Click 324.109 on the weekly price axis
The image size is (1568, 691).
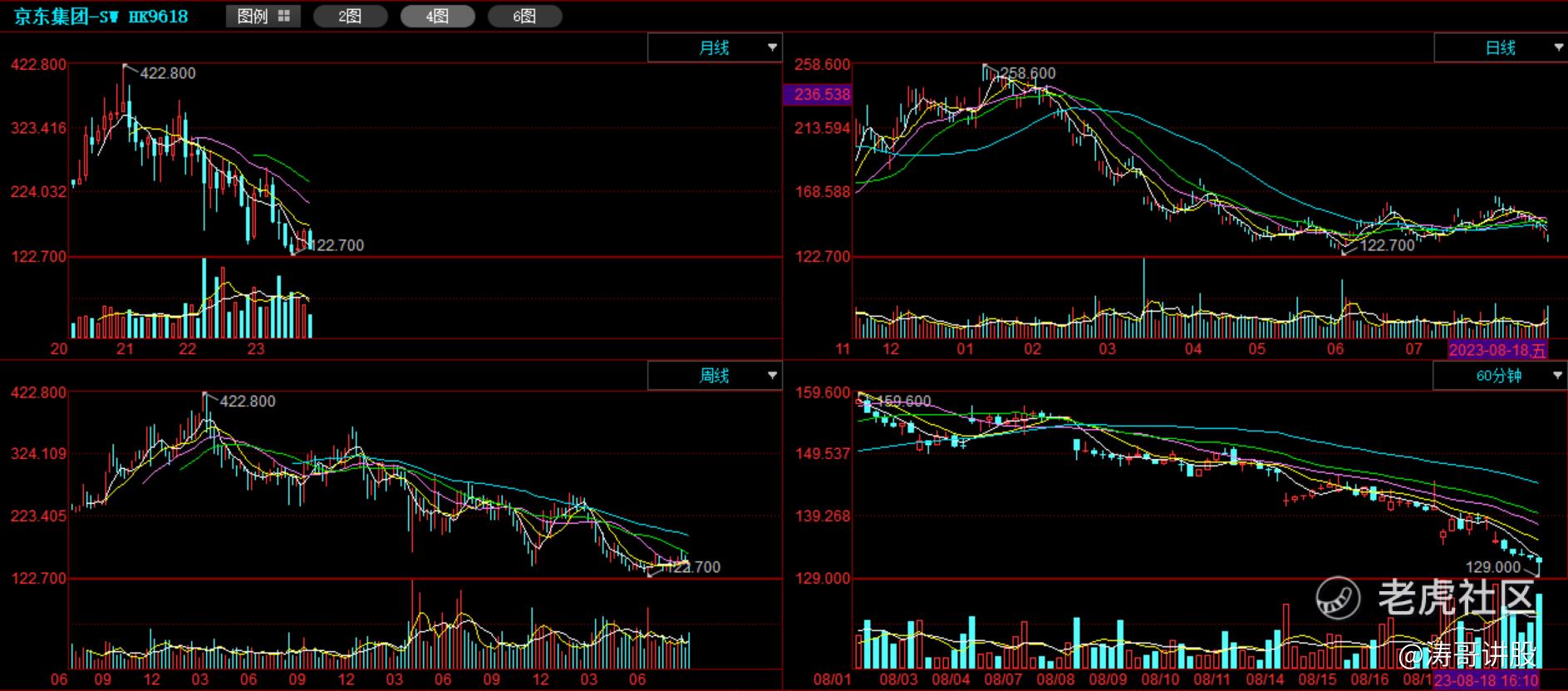coord(38,454)
